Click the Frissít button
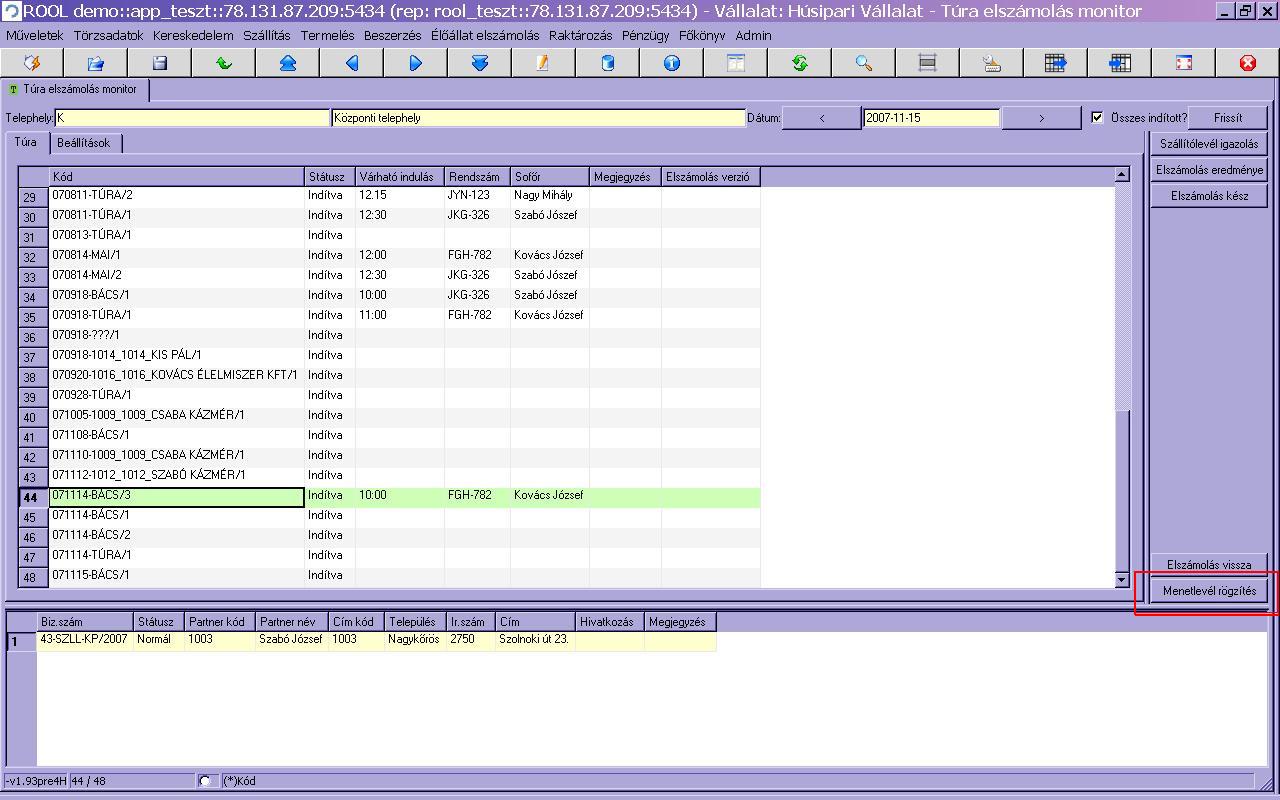The image size is (1280, 800). click(1228, 118)
